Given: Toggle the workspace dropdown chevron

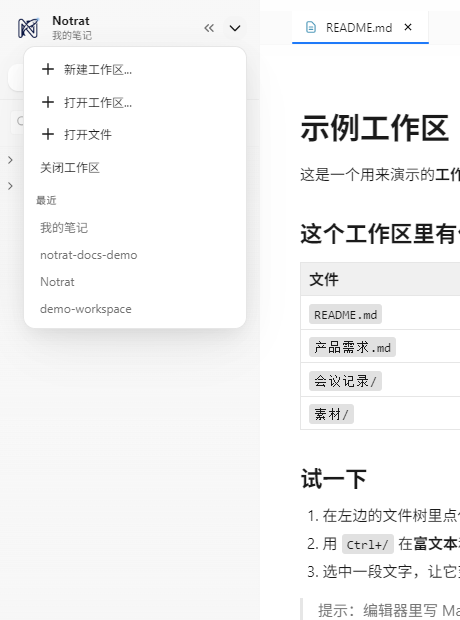Looking at the screenshot, I should [235, 28].
